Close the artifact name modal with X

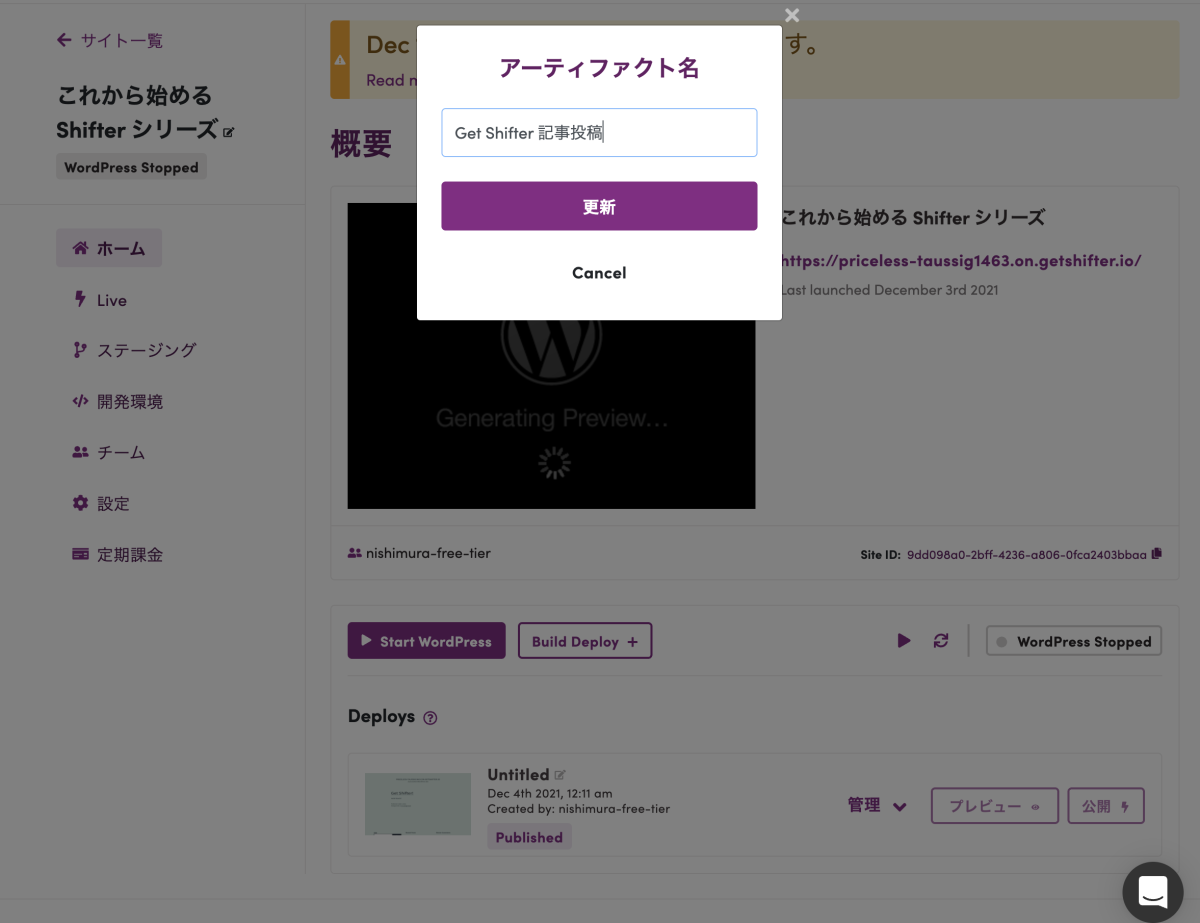(x=792, y=15)
